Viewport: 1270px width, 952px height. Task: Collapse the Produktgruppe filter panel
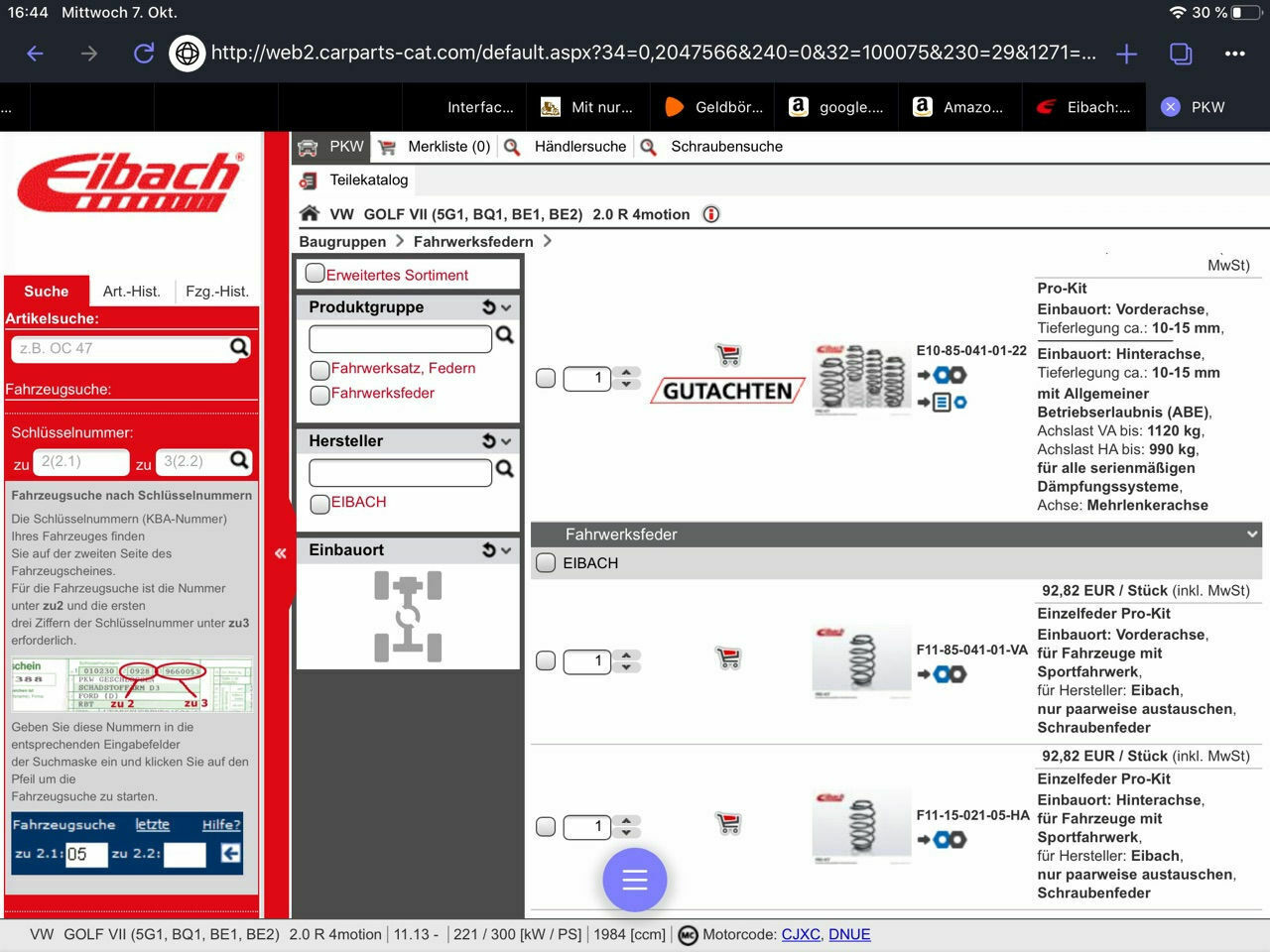click(506, 307)
